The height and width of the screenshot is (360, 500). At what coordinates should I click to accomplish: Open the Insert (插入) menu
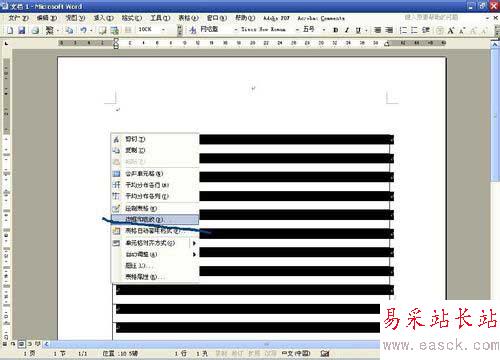click(x=103, y=18)
